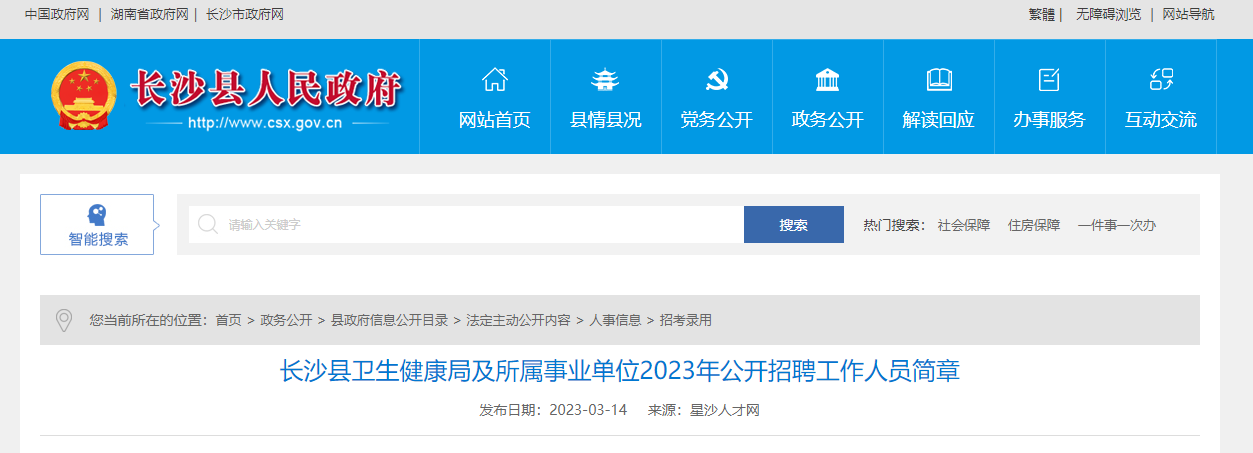
Task: Click the 长沙县人民政府 site title
Action: pyautogui.click(x=265, y=89)
